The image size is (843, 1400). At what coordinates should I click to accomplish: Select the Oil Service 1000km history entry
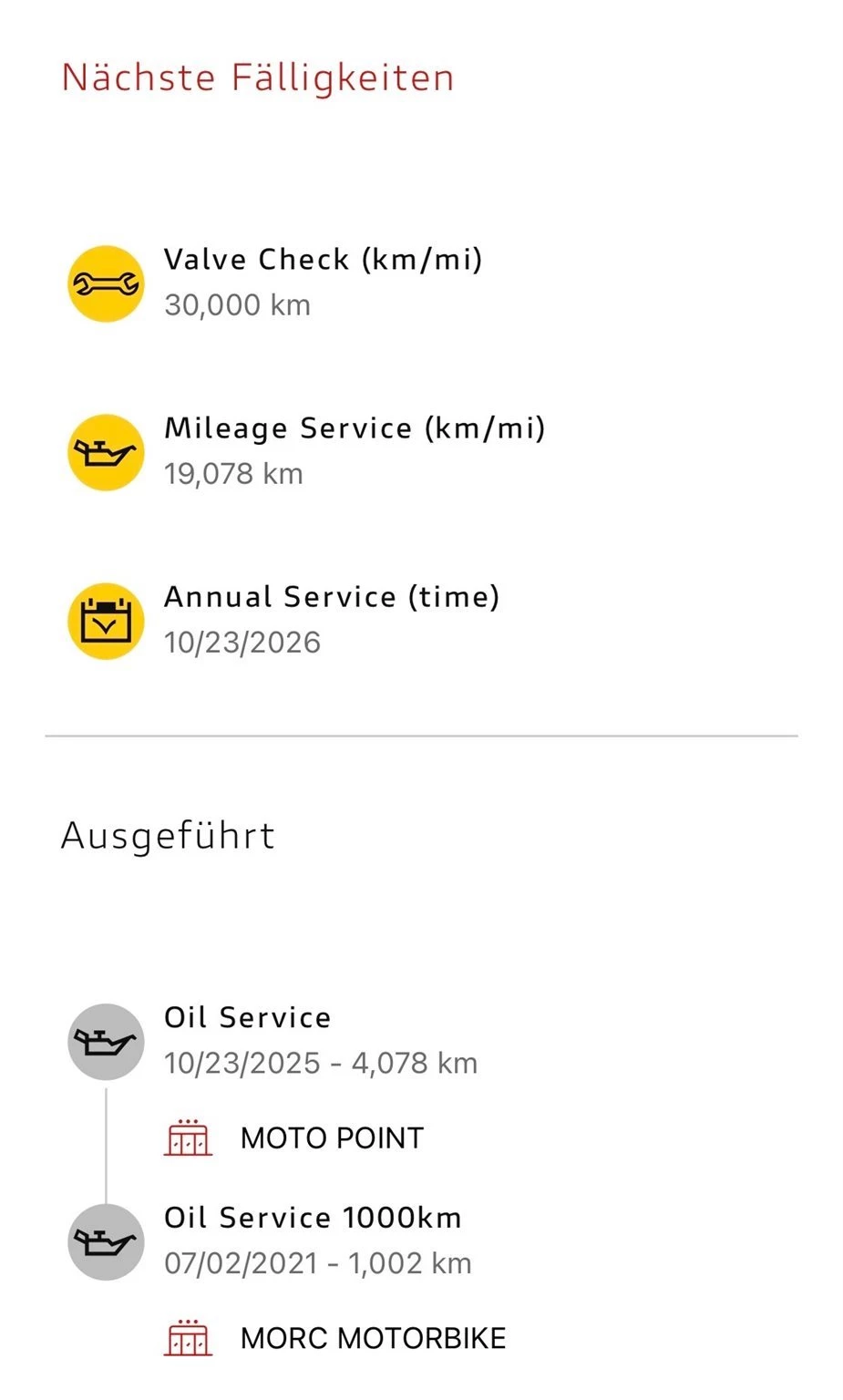pyautogui.click(x=313, y=1218)
